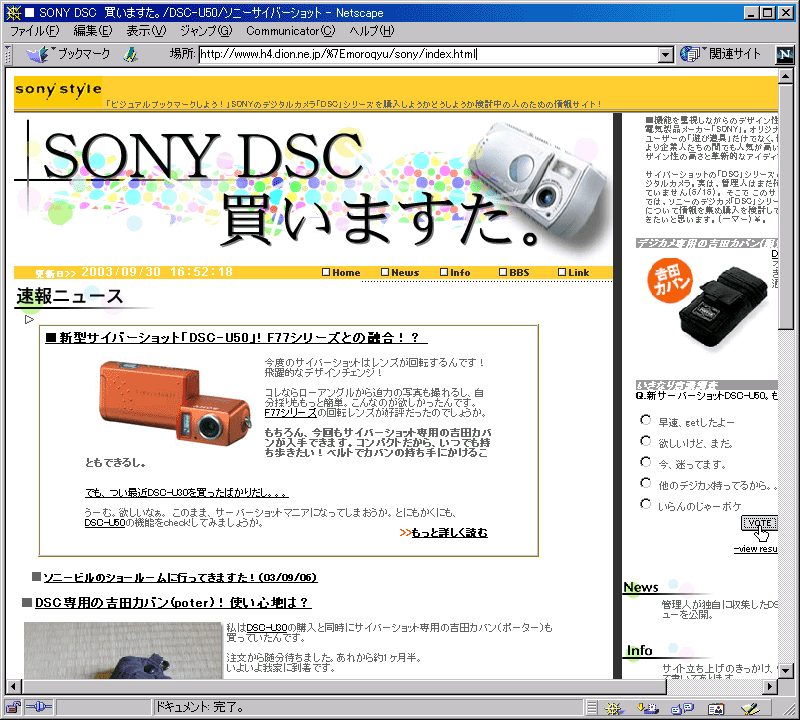Click the 'News' sidebar heading
The height and width of the screenshot is (720, 800).
click(641, 587)
